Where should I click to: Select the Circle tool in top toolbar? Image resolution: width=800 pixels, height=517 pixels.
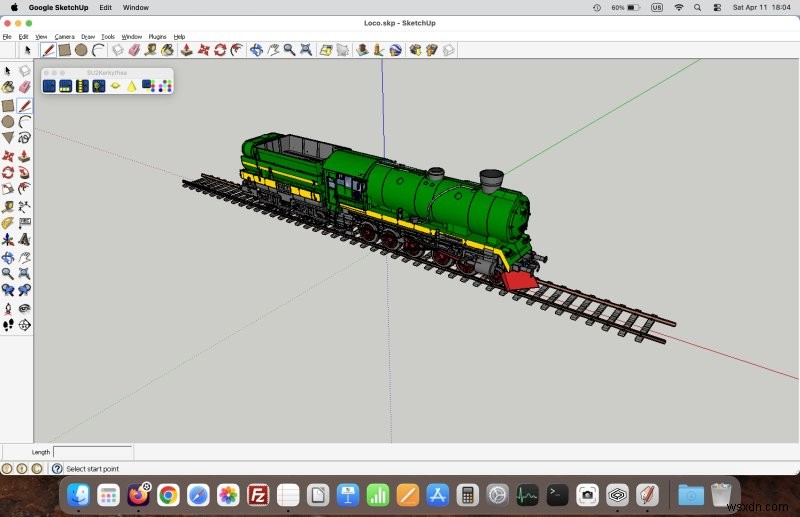pos(81,50)
